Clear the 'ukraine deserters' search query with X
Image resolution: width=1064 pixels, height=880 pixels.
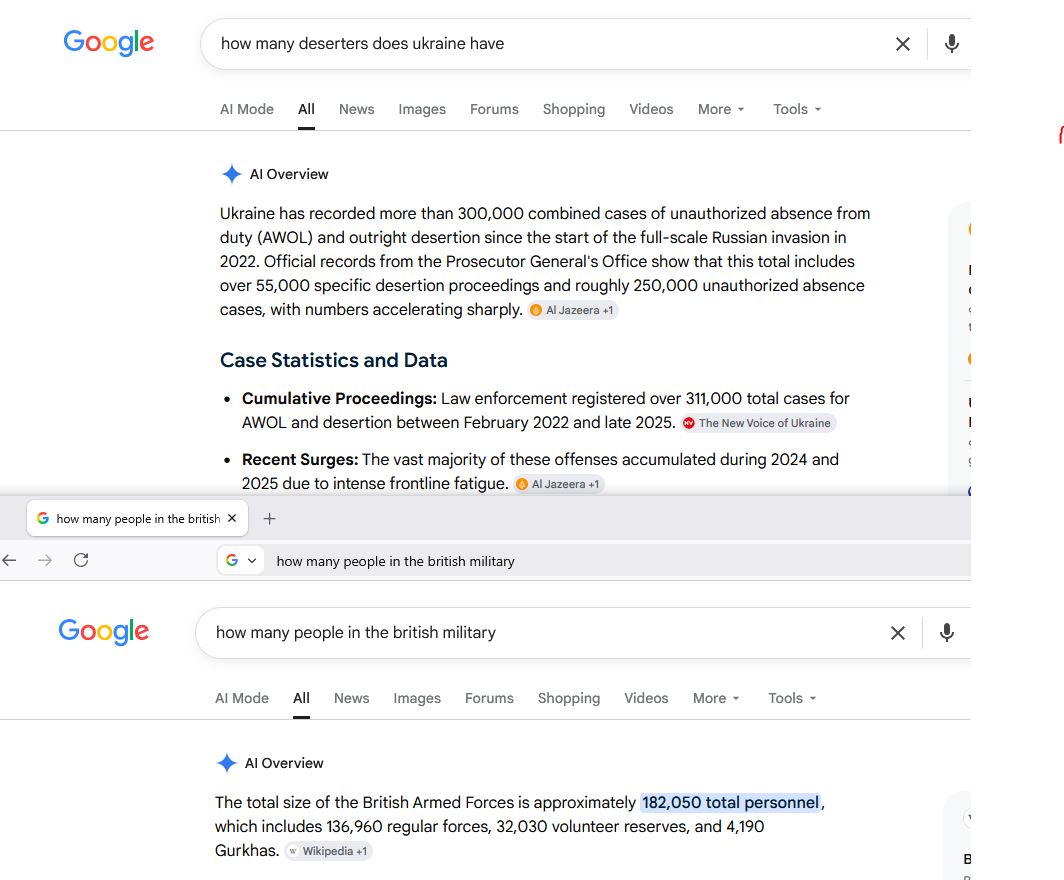[902, 44]
